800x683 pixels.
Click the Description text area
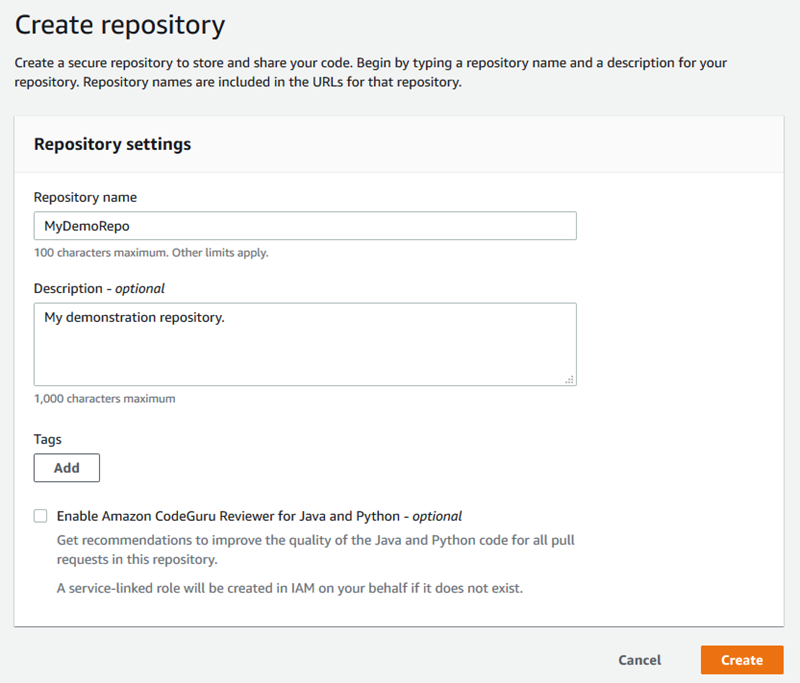point(300,340)
